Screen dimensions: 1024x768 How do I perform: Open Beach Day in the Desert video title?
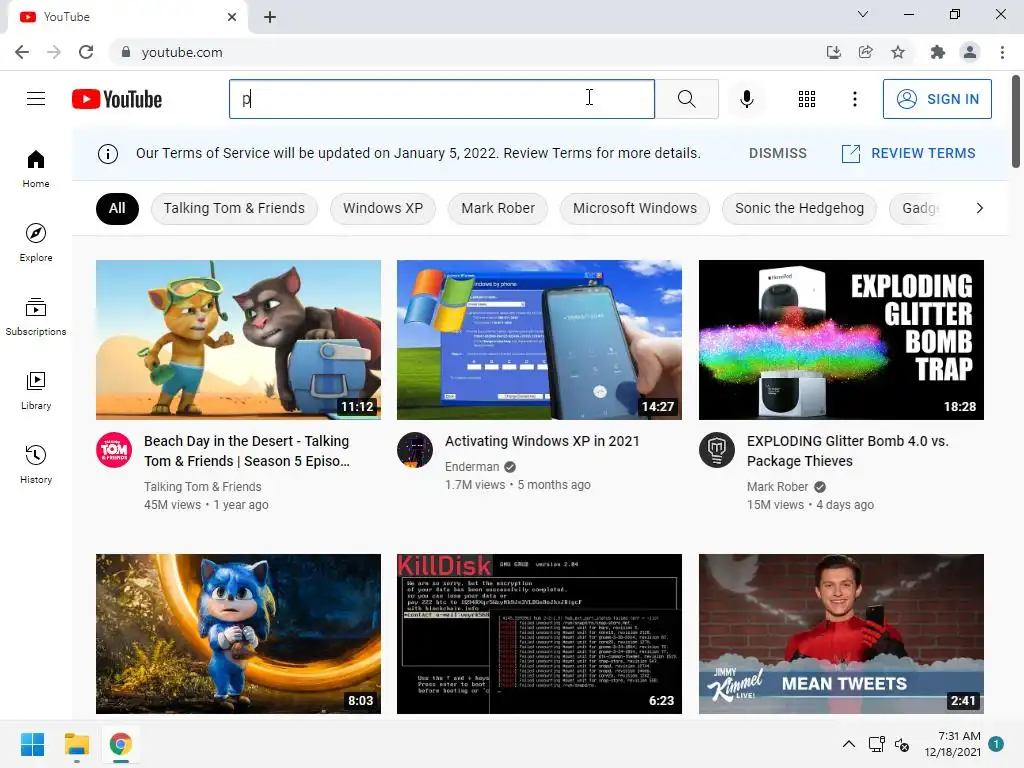coord(247,451)
